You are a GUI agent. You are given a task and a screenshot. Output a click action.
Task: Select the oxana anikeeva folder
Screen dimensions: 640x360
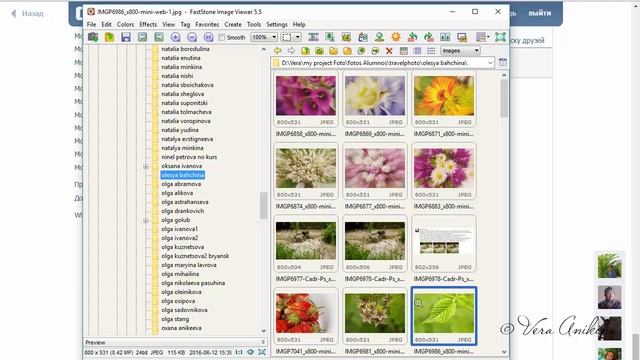[x=181, y=328]
